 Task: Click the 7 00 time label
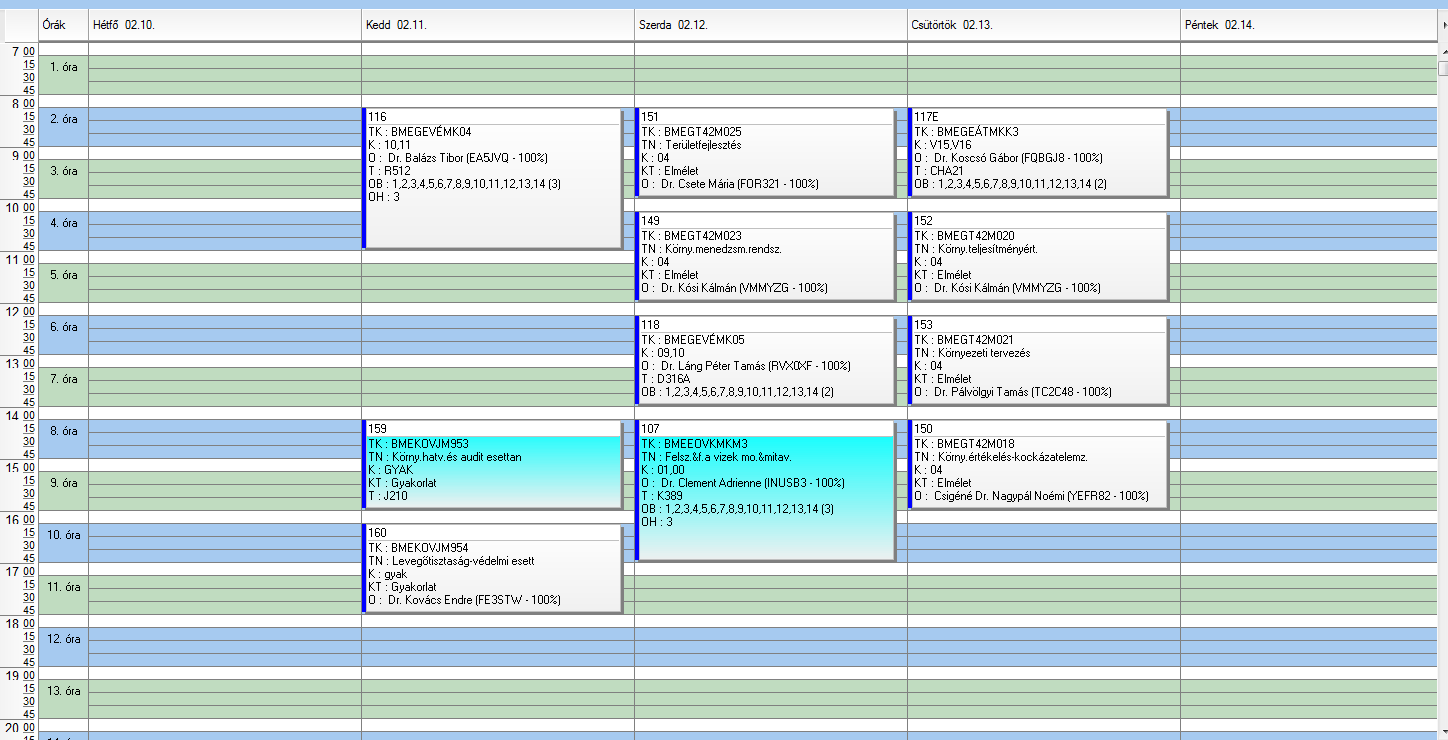coord(23,51)
